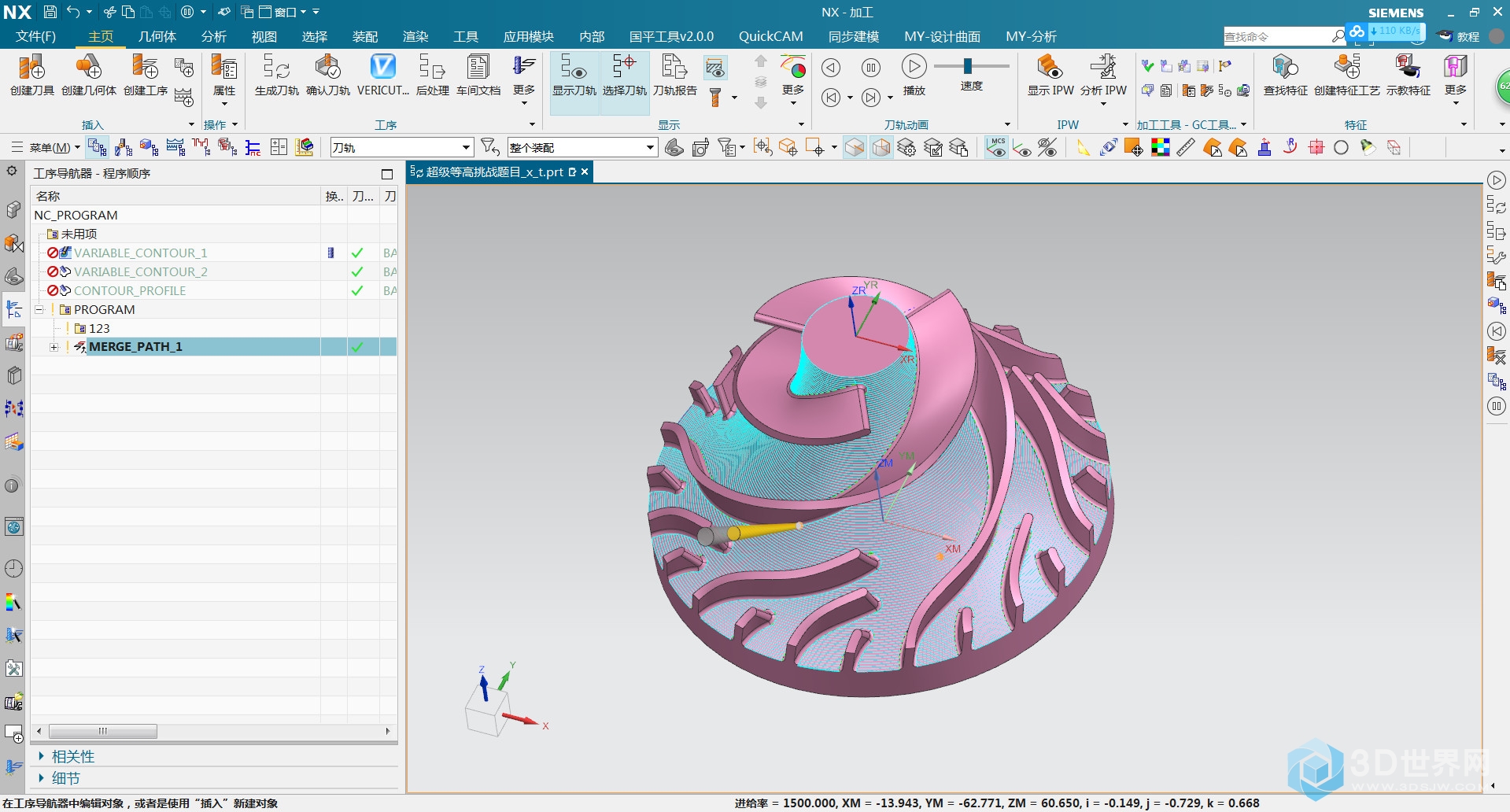Click the 查找特征 icon
This screenshot has height=812, width=1510.
(1286, 76)
